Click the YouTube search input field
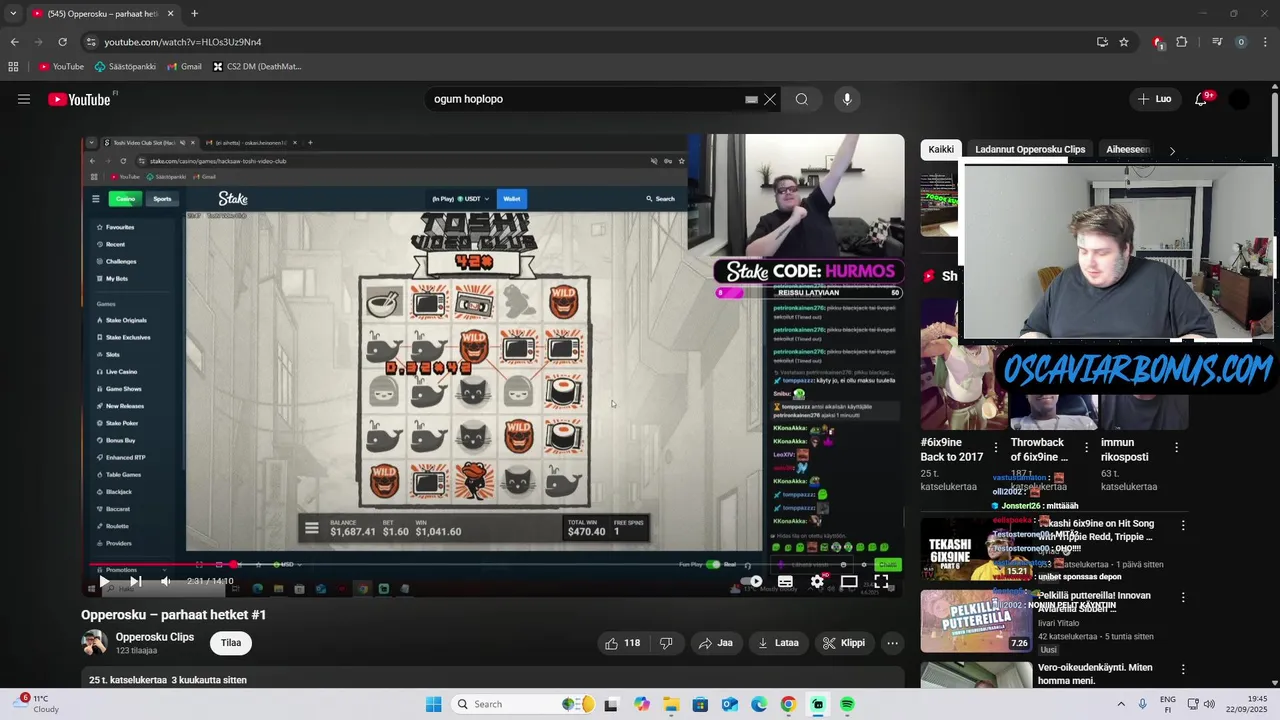The height and width of the screenshot is (720, 1280). [590, 99]
